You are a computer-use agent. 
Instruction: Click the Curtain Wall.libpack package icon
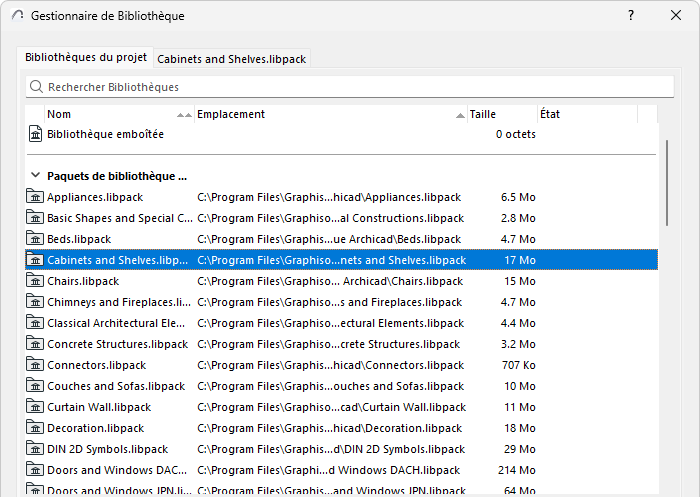[x=35, y=406]
